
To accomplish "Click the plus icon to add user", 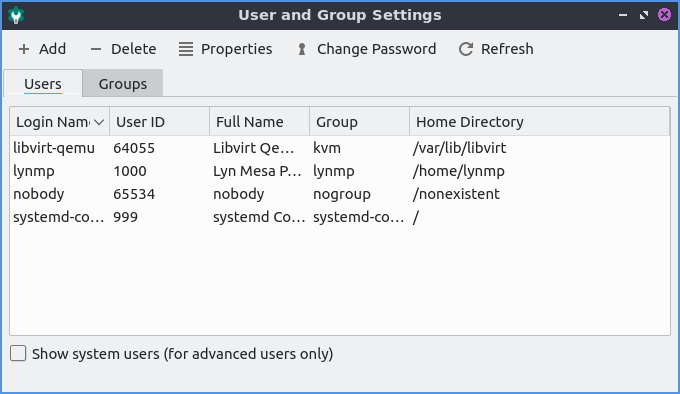I will (x=24, y=49).
